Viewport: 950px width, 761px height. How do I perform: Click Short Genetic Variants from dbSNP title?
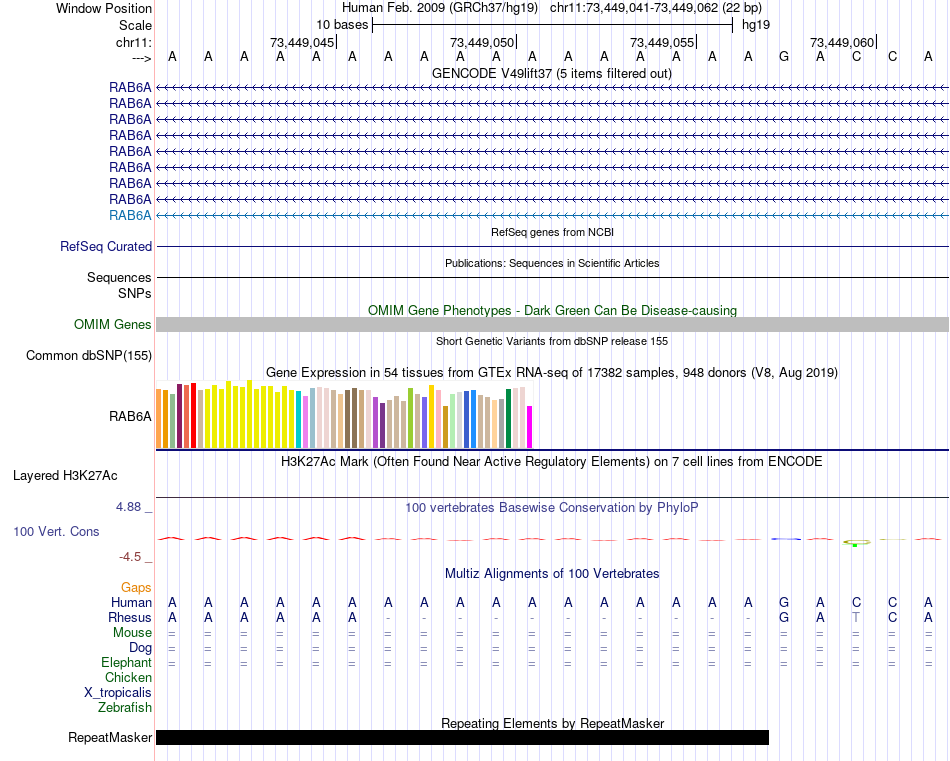[552, 341]
